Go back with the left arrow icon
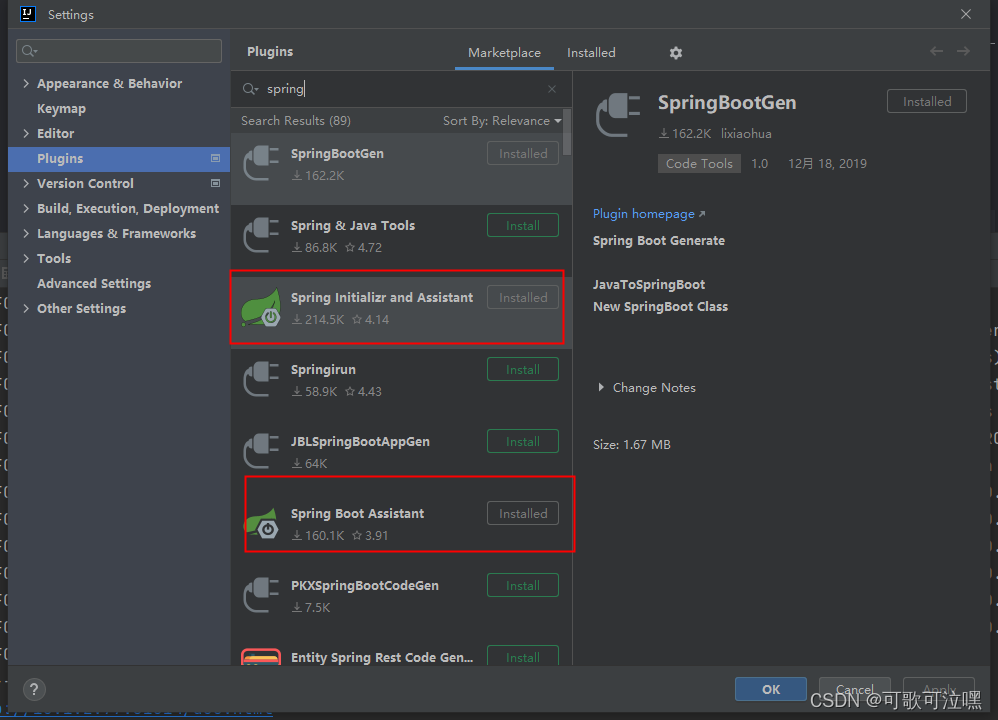The height and width of the screenshot is (720, 998). pyautogui.click(x=936, y=52)
